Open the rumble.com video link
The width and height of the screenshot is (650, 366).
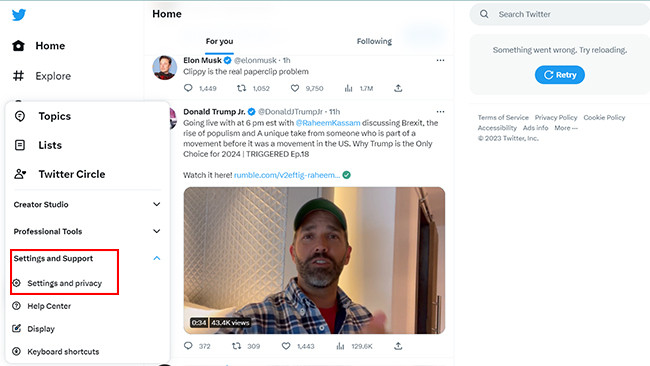(x=287, y=175)
